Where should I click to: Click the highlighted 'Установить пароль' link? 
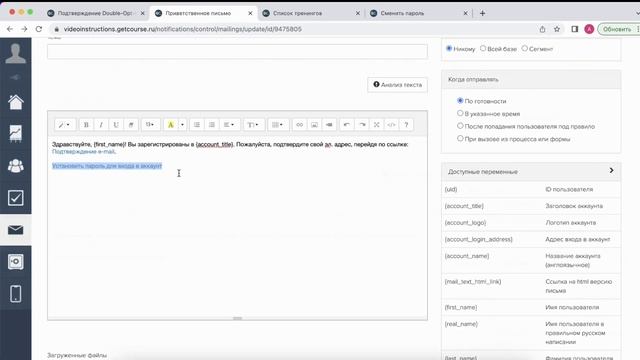tap(107, 166)
